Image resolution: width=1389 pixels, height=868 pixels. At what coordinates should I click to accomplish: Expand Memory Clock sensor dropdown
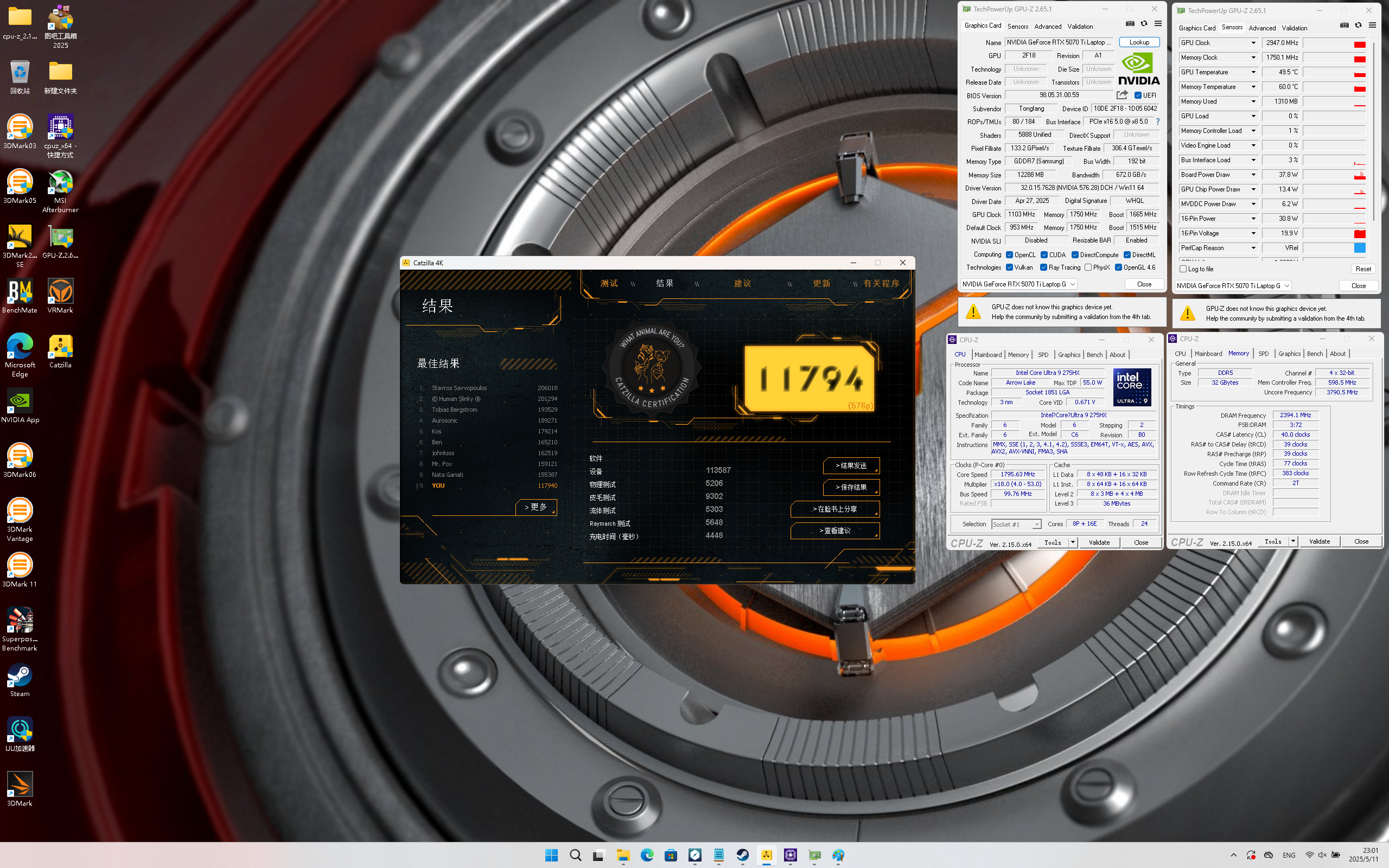point(1253,58)
